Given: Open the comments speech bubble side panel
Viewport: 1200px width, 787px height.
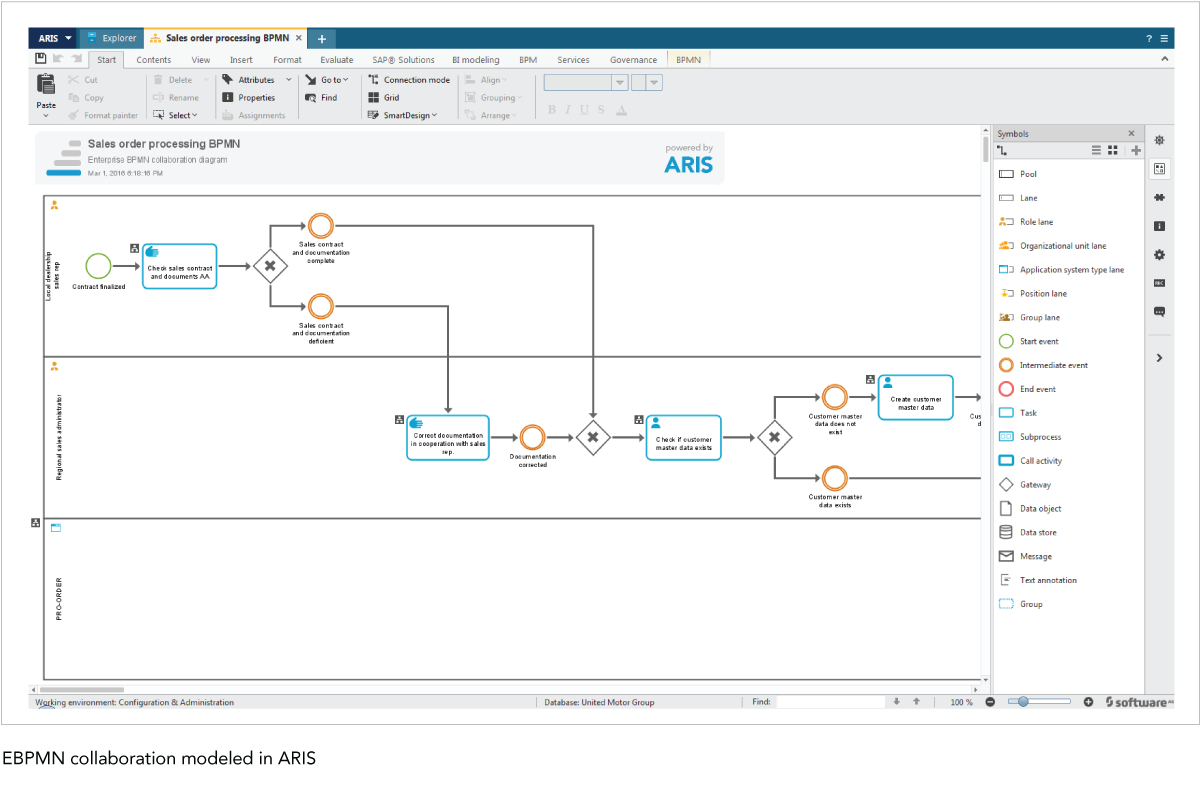Looking at the screenshot, I should coord(1159,312).
